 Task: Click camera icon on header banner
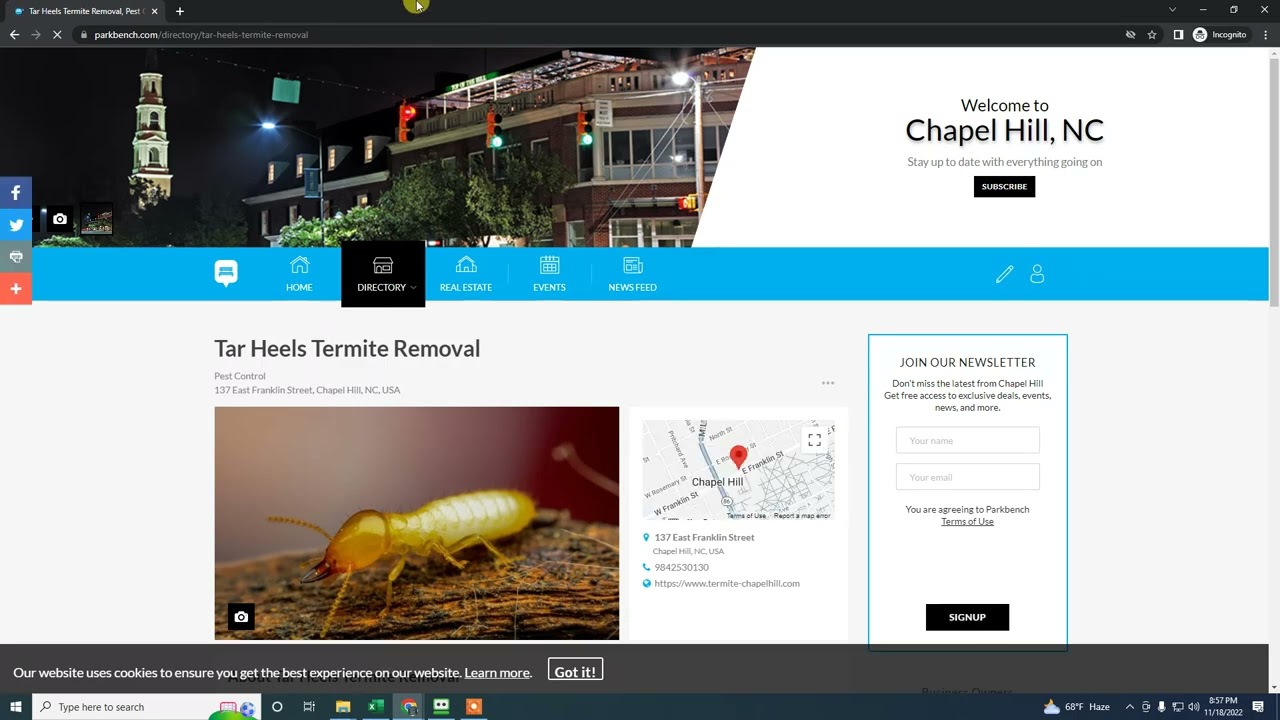point(60,219)
